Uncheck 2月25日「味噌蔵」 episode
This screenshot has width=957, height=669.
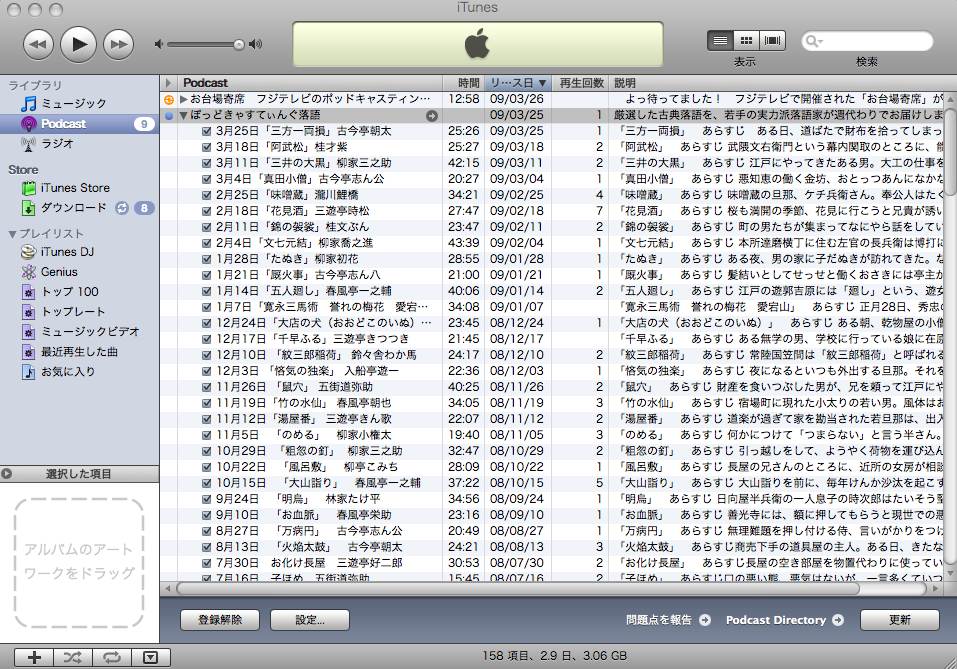click(206, 195)
